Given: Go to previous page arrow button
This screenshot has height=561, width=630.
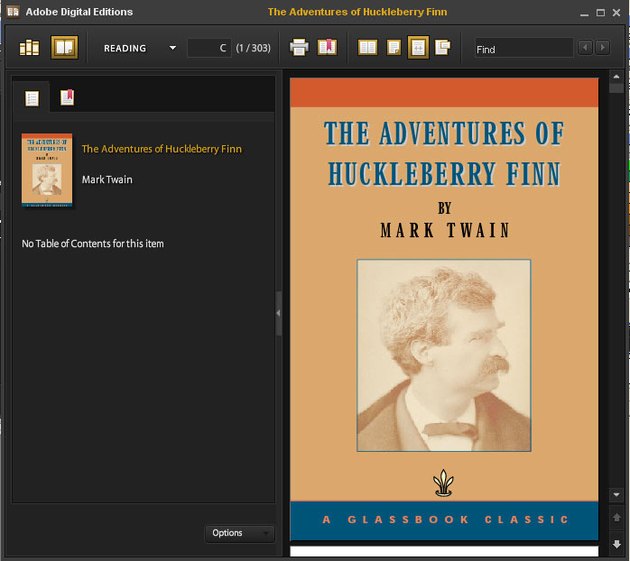Looking at the screenshot, I should [616, 517].
